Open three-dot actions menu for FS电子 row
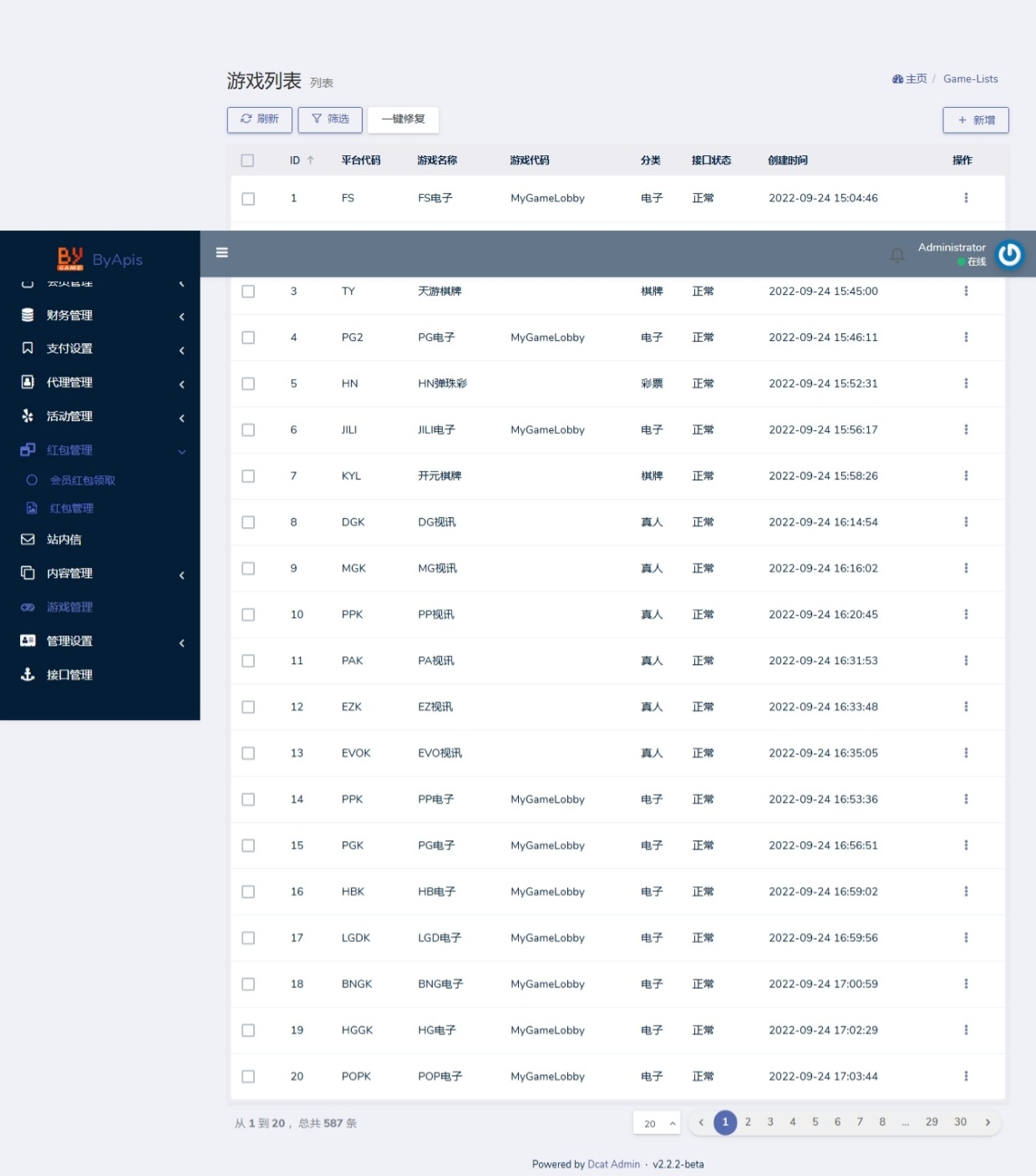 coord(966,198)
